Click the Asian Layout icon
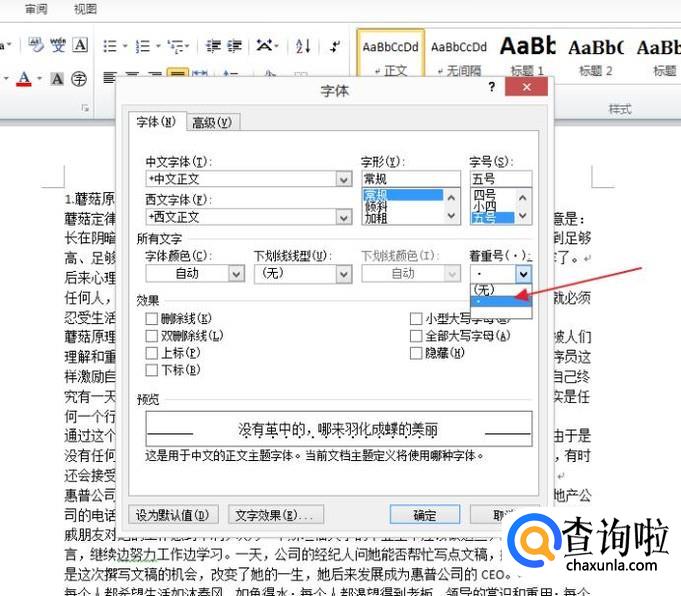 click(x=264, y=46)
